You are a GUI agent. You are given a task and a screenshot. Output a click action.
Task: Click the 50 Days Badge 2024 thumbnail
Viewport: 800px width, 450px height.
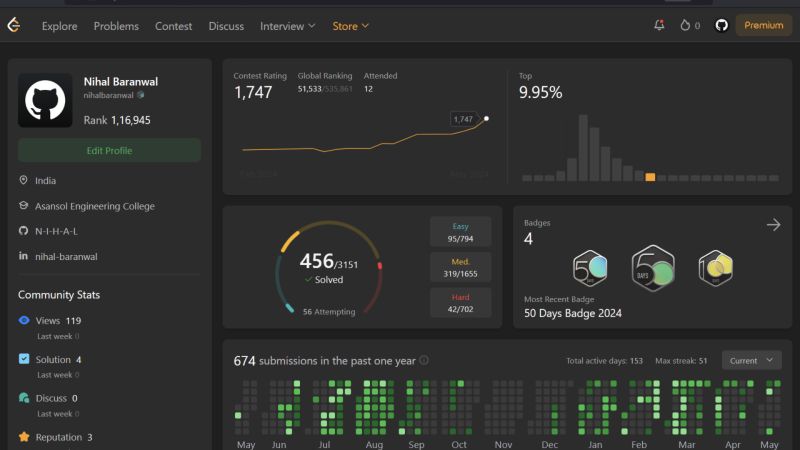click(x=653, y=268)
